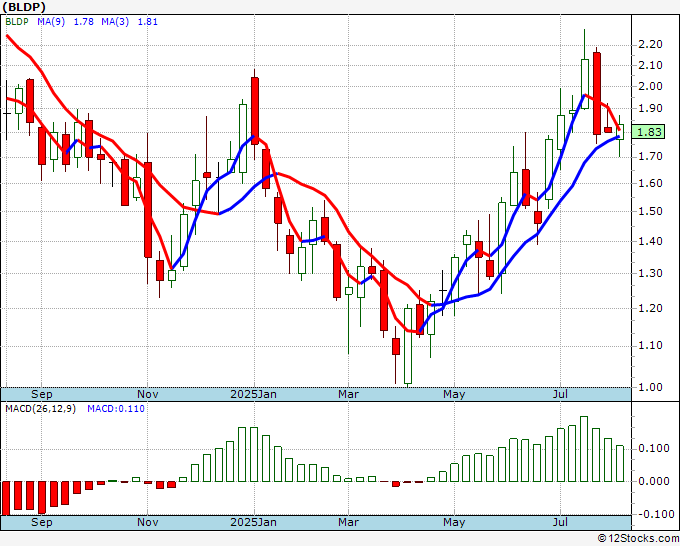
Task: Click the 1.20 price axis label
Action: (650, 308)
